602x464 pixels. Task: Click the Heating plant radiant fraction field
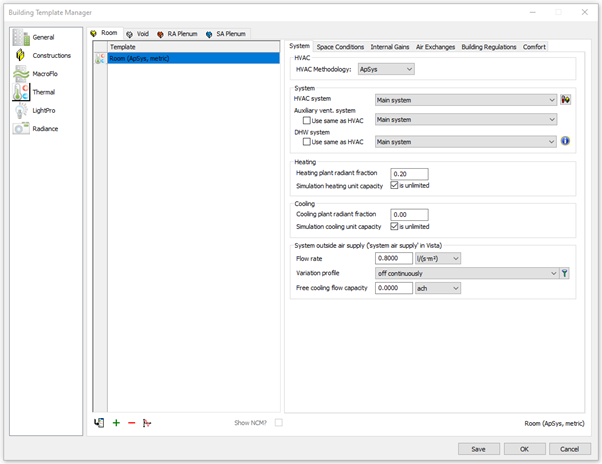(x=410, y=173)
